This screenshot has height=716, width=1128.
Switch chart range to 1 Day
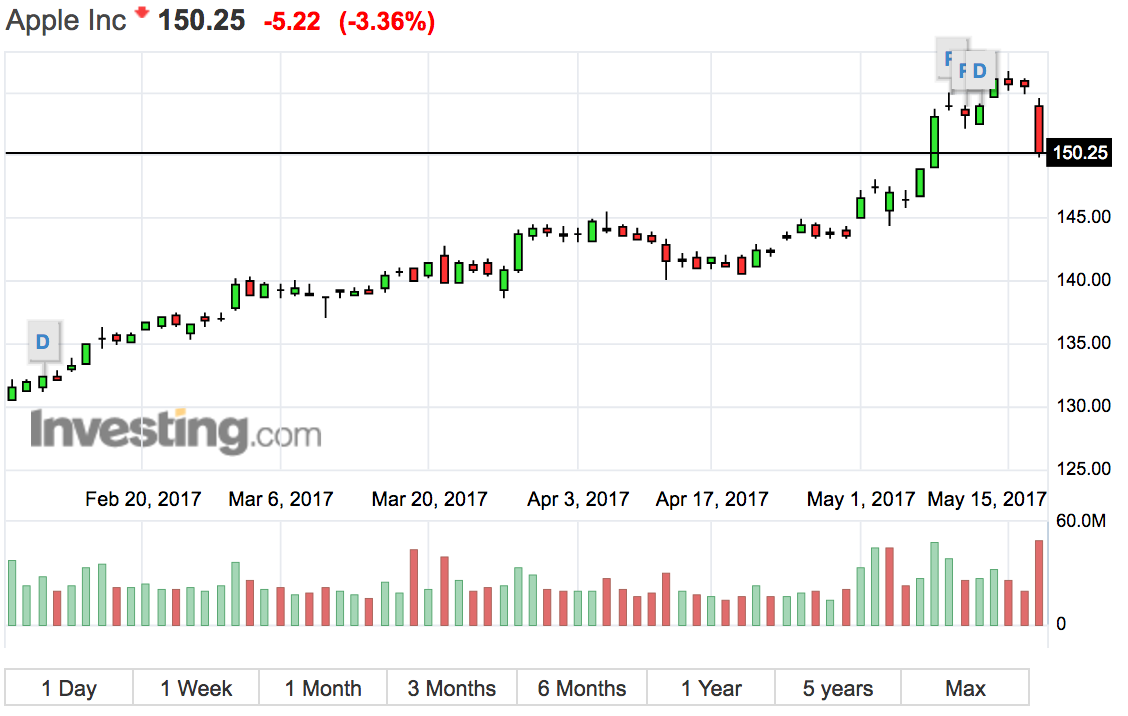[69, 688]
